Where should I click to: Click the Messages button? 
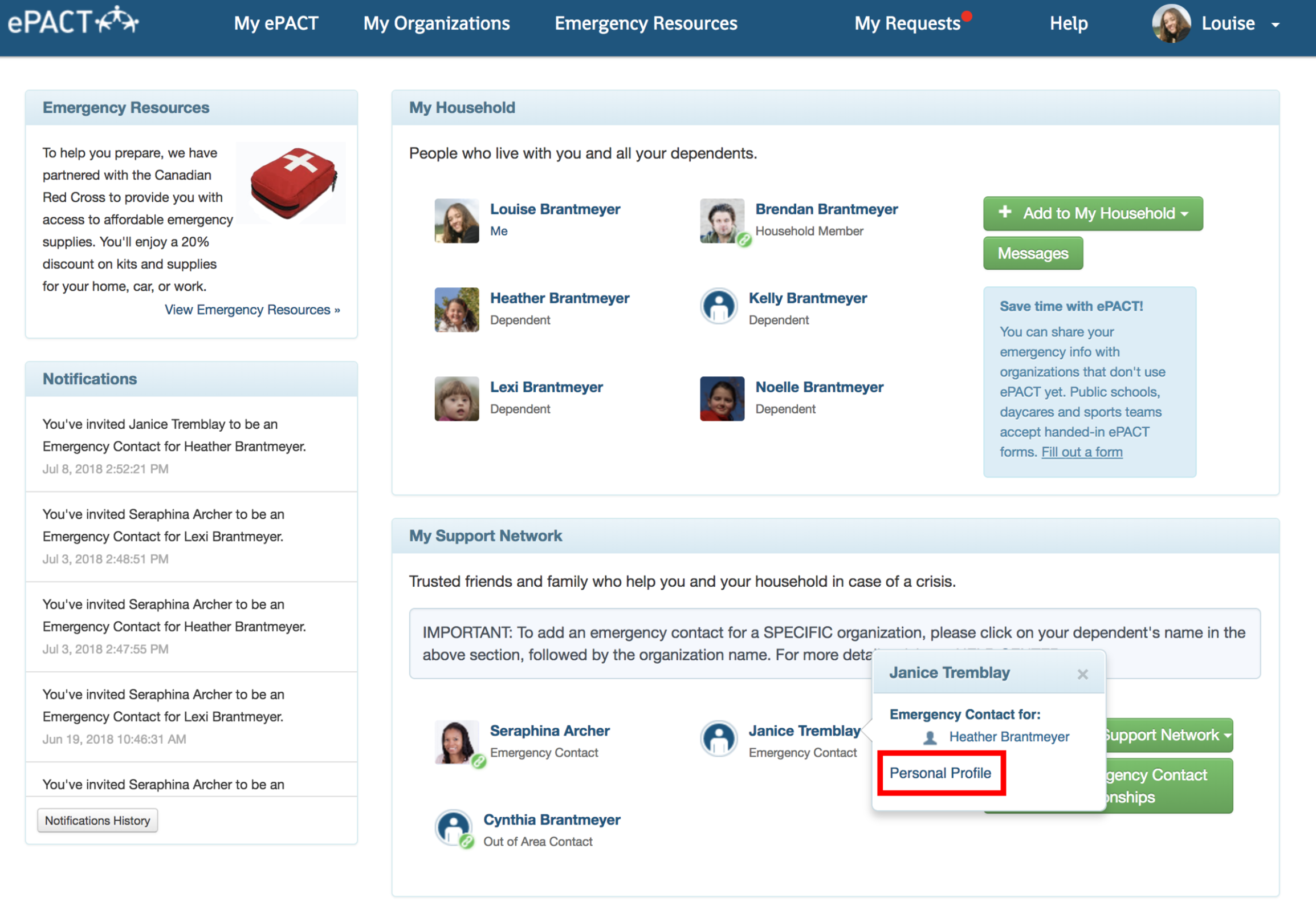[x=1032, y=253]
